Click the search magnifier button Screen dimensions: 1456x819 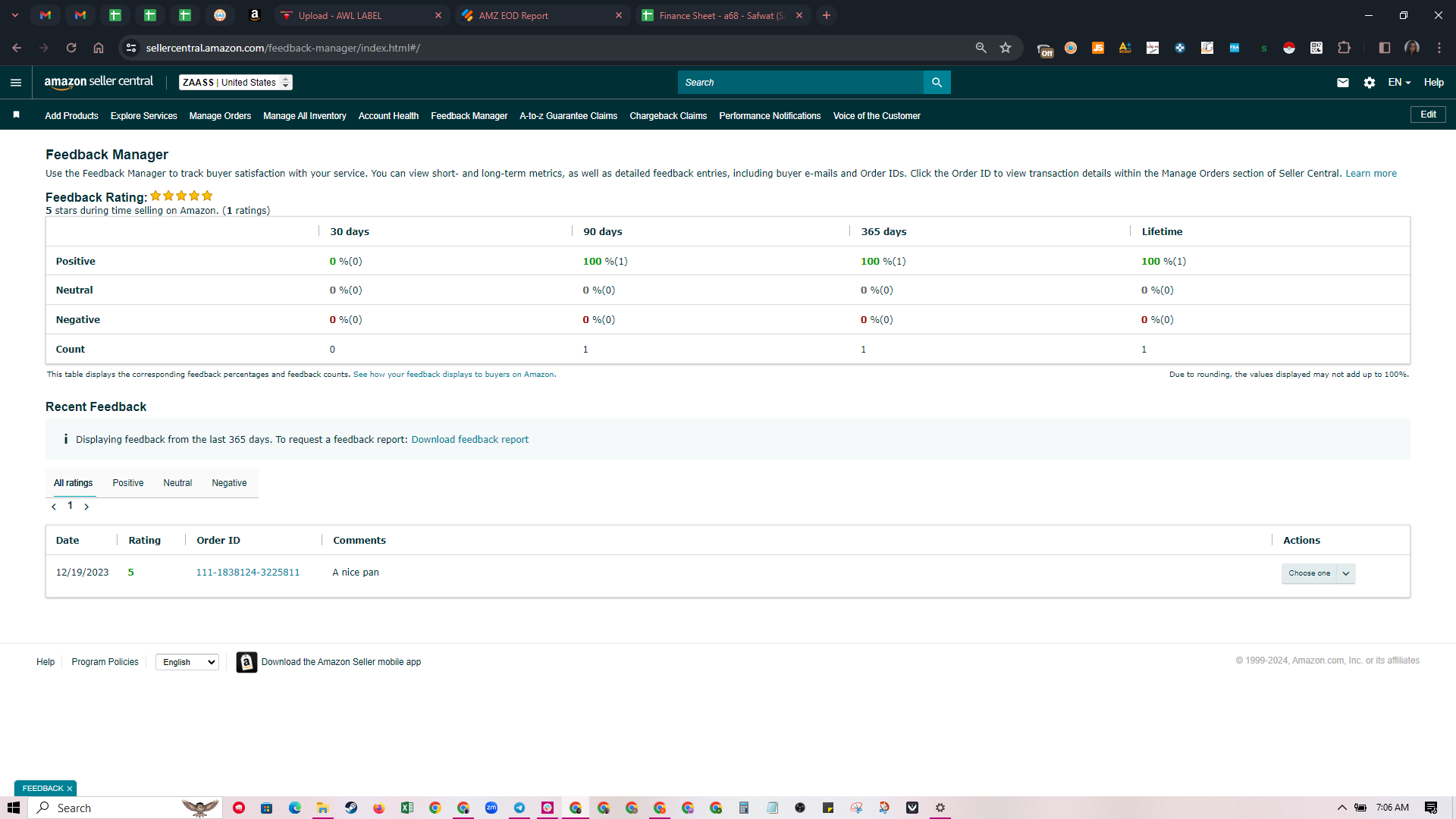click(x=937, y=83)
